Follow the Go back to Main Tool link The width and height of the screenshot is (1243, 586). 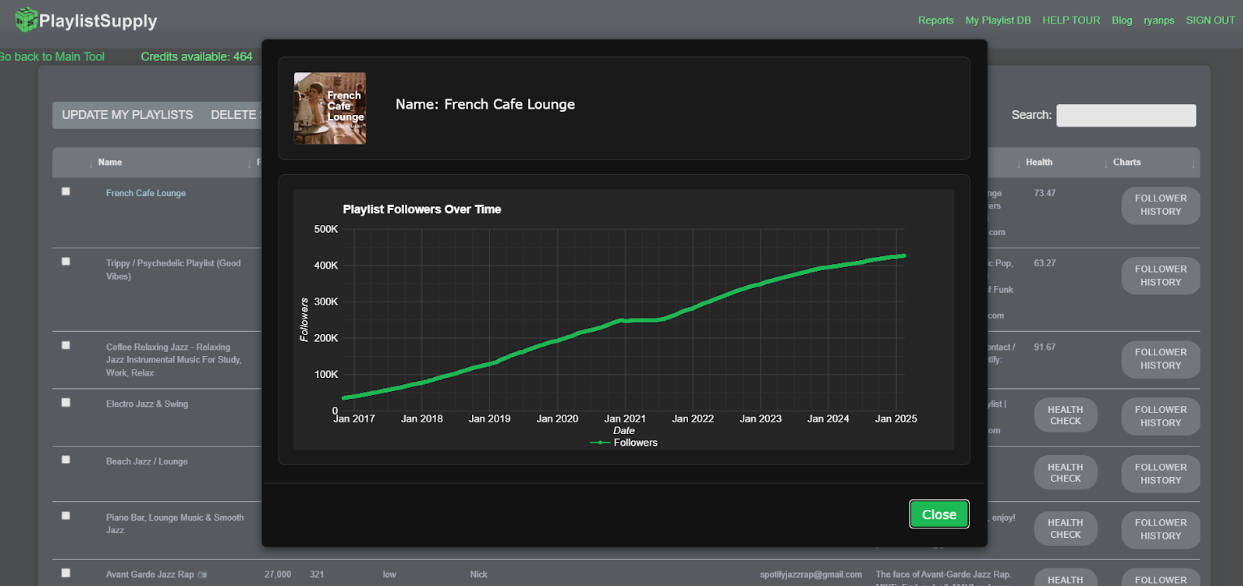pyautogui.click(x=52, y=56)
